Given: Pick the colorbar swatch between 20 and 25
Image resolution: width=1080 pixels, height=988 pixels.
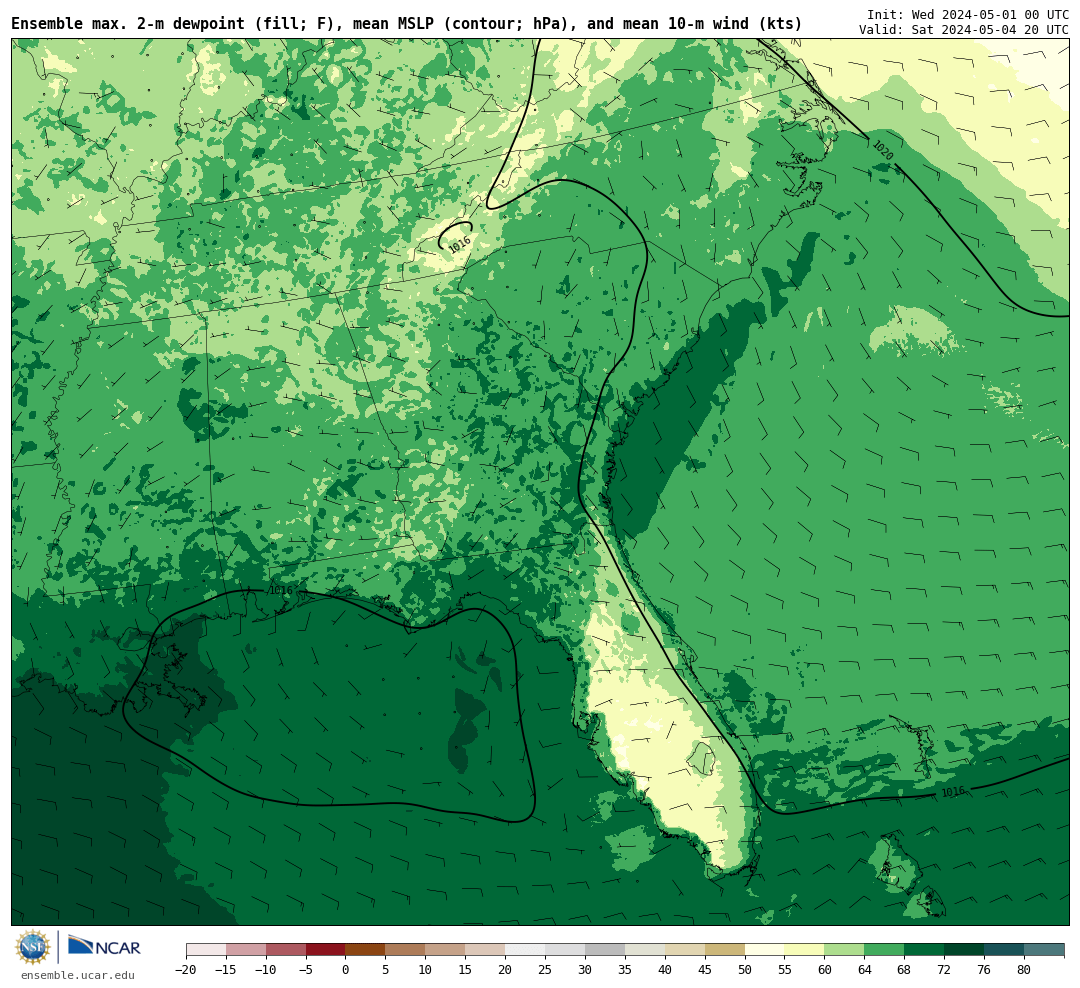Looking at the screenshot, I should point(526,950).
